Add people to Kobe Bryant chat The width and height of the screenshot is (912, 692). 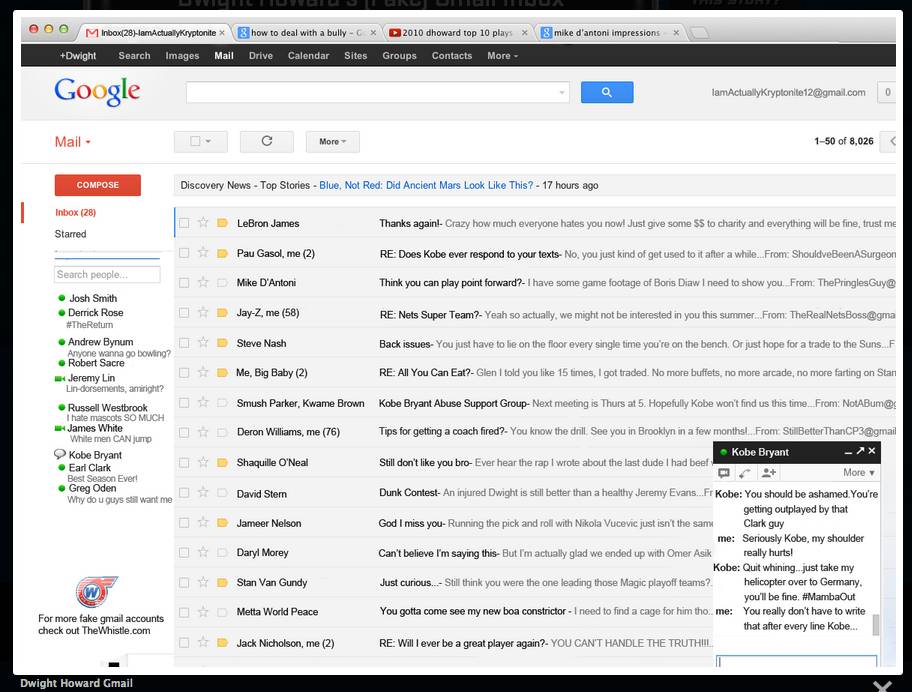tap(769, 473)
